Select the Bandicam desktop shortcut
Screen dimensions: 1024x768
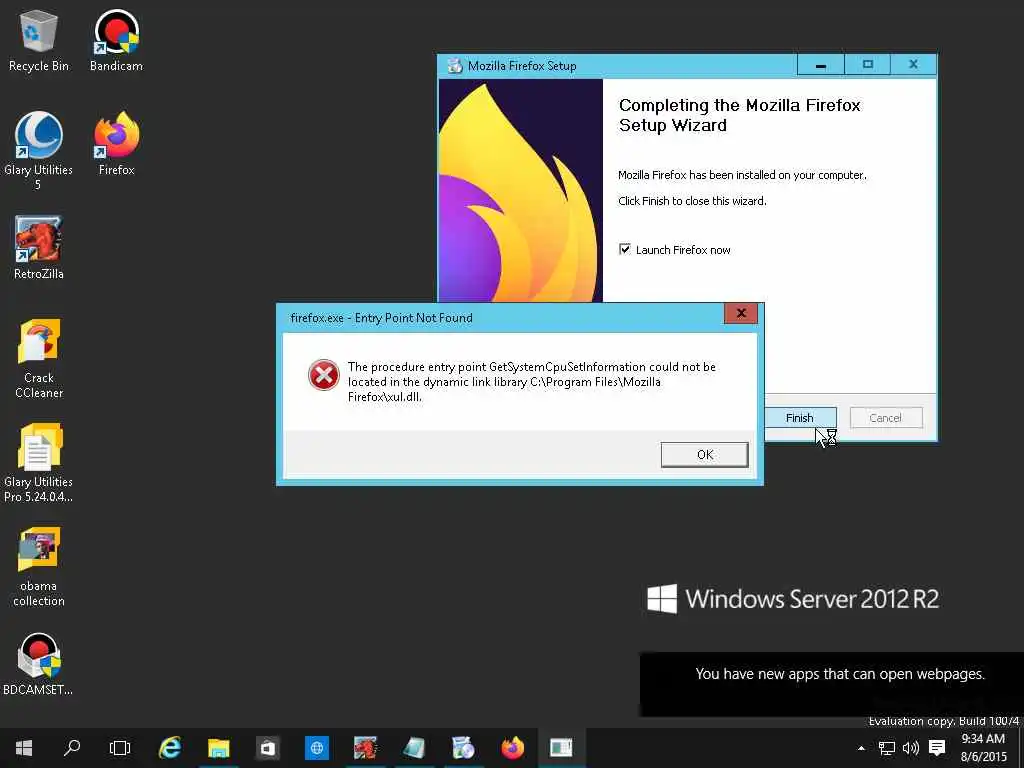click(116, 40)
